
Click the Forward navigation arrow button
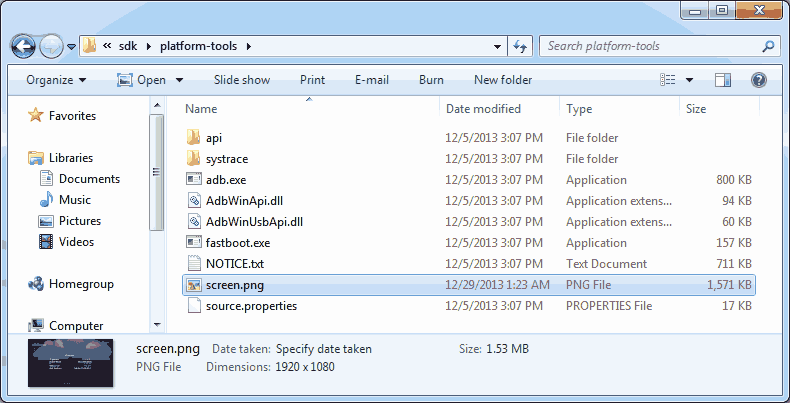[x=51, y=47]
